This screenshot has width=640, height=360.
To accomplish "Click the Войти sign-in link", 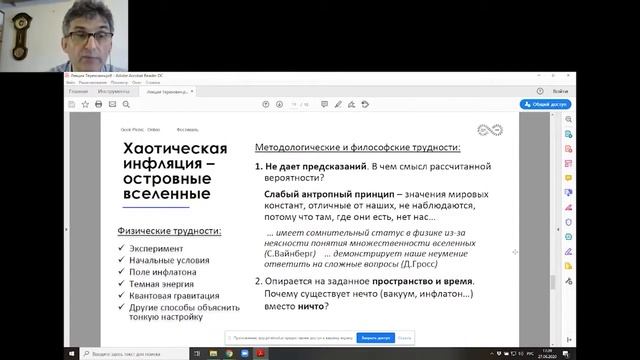I will tap(560, 91).
